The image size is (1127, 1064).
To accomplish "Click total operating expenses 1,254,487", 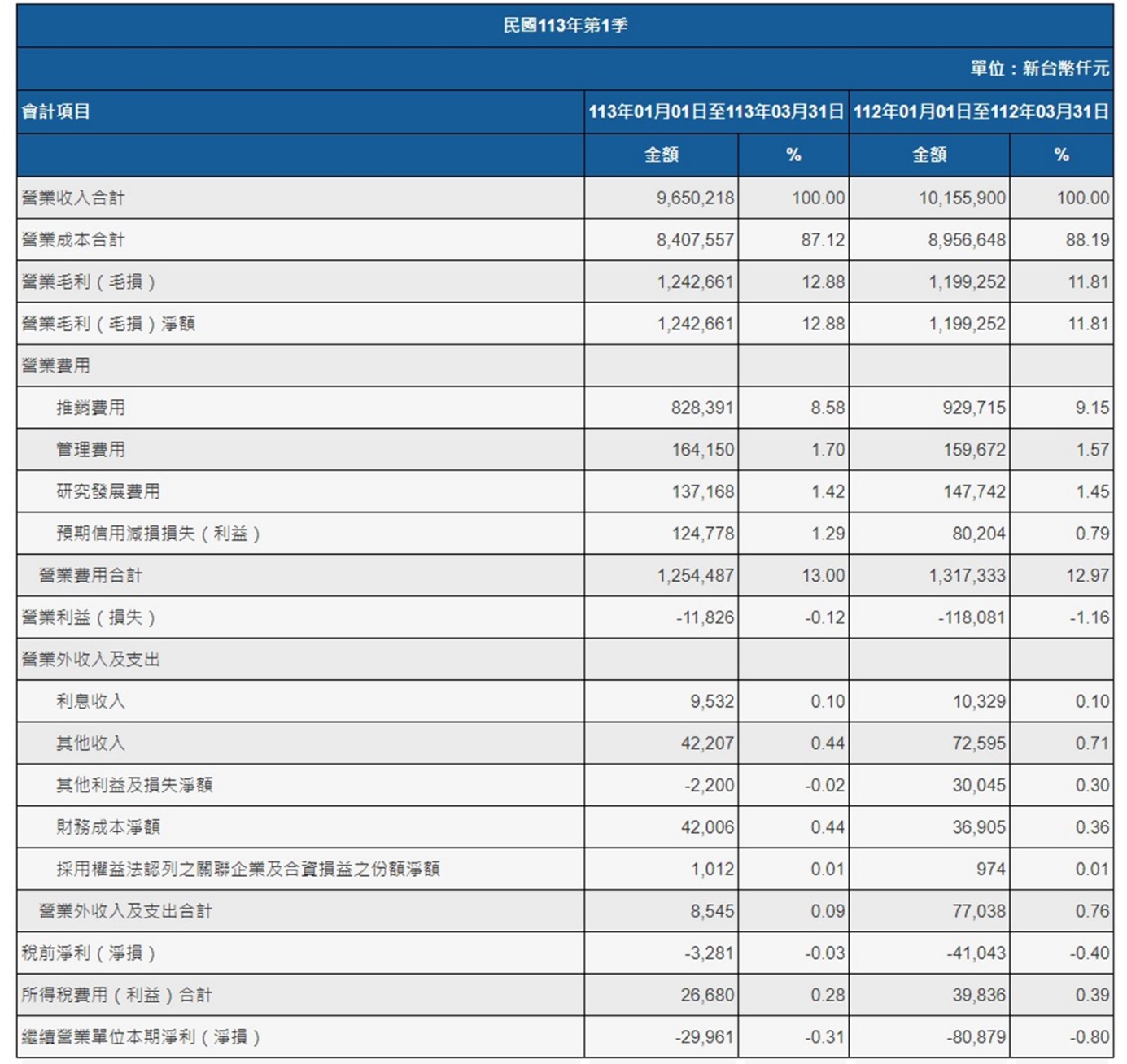I will 695,575.
